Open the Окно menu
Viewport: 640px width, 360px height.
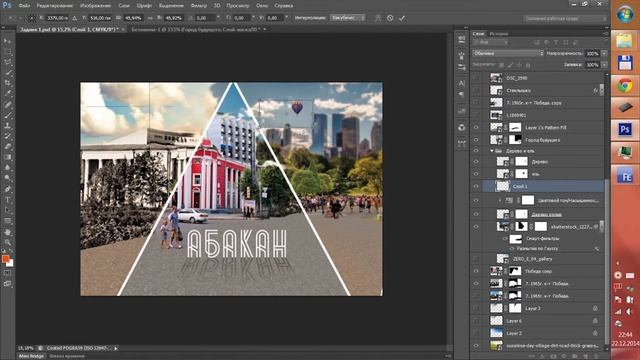coord(262,6)
